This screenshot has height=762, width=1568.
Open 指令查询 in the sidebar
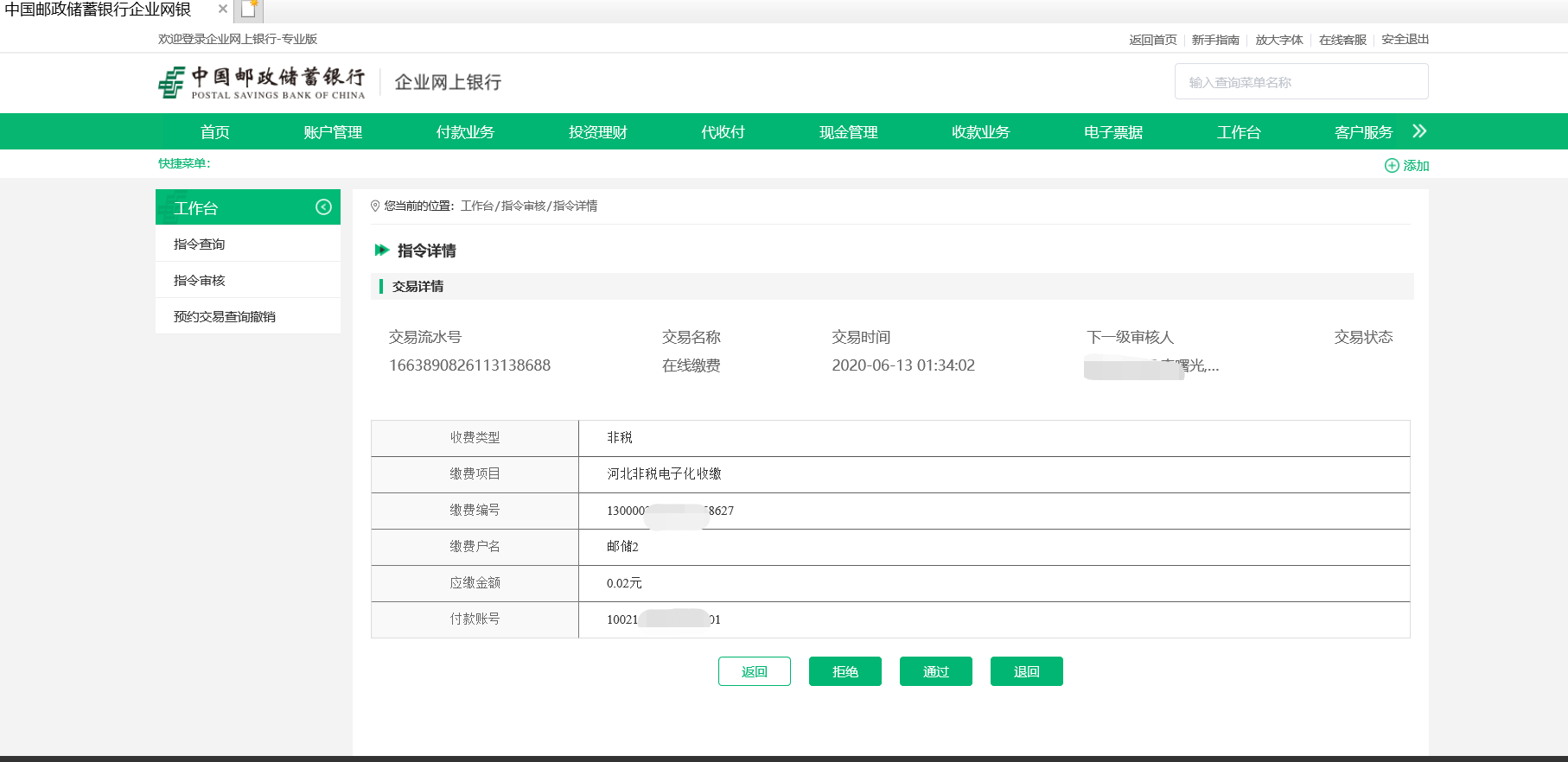[200, 244]
